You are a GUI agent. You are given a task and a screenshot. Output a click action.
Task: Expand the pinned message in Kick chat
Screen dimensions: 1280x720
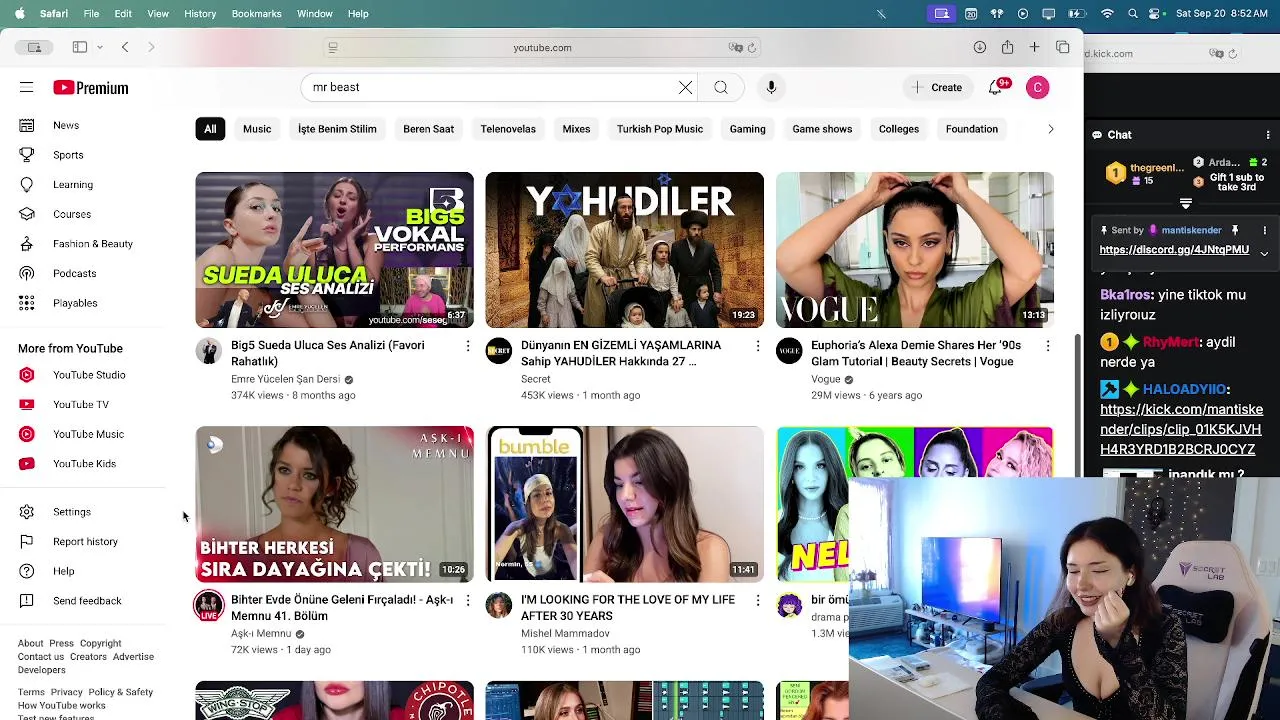(1264, 254)
